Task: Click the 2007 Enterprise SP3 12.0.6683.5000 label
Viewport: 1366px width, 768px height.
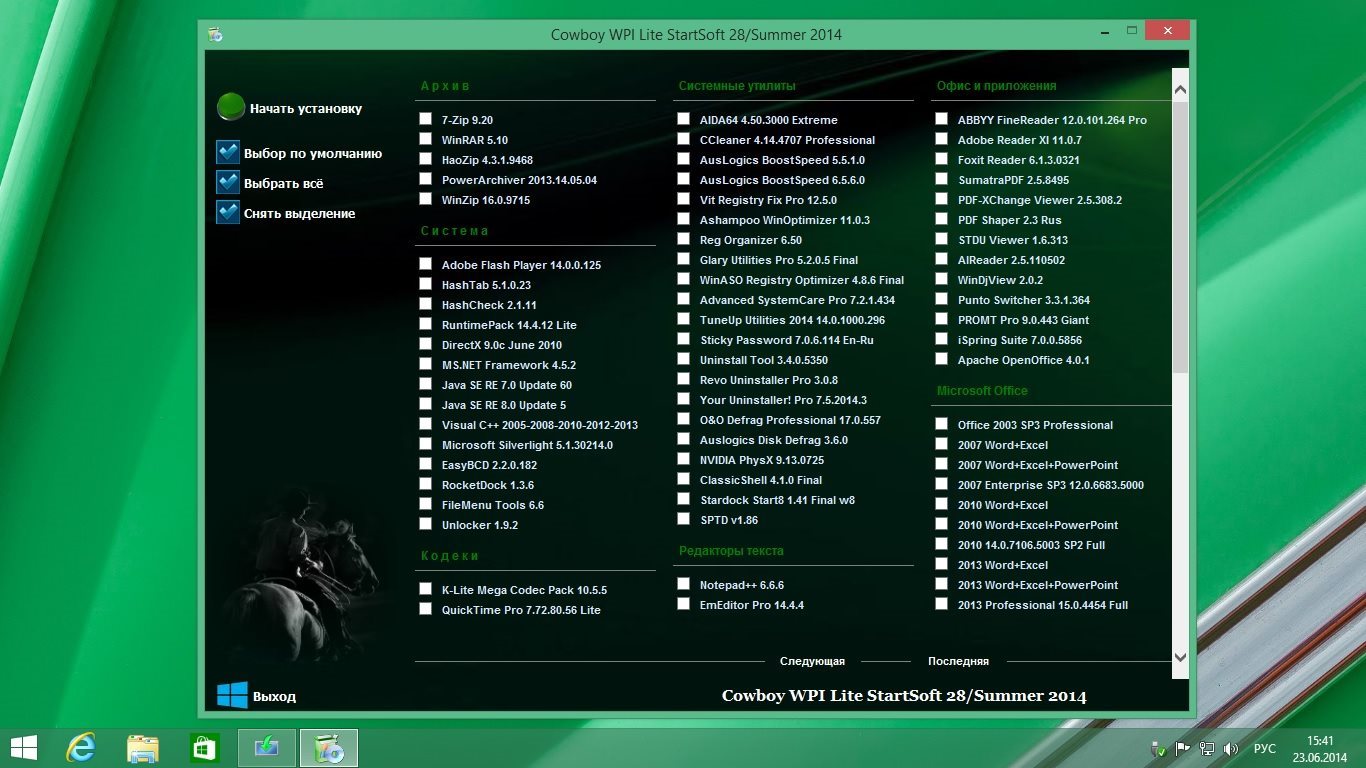Action: pyautogui.click(x=1051, y=485)
